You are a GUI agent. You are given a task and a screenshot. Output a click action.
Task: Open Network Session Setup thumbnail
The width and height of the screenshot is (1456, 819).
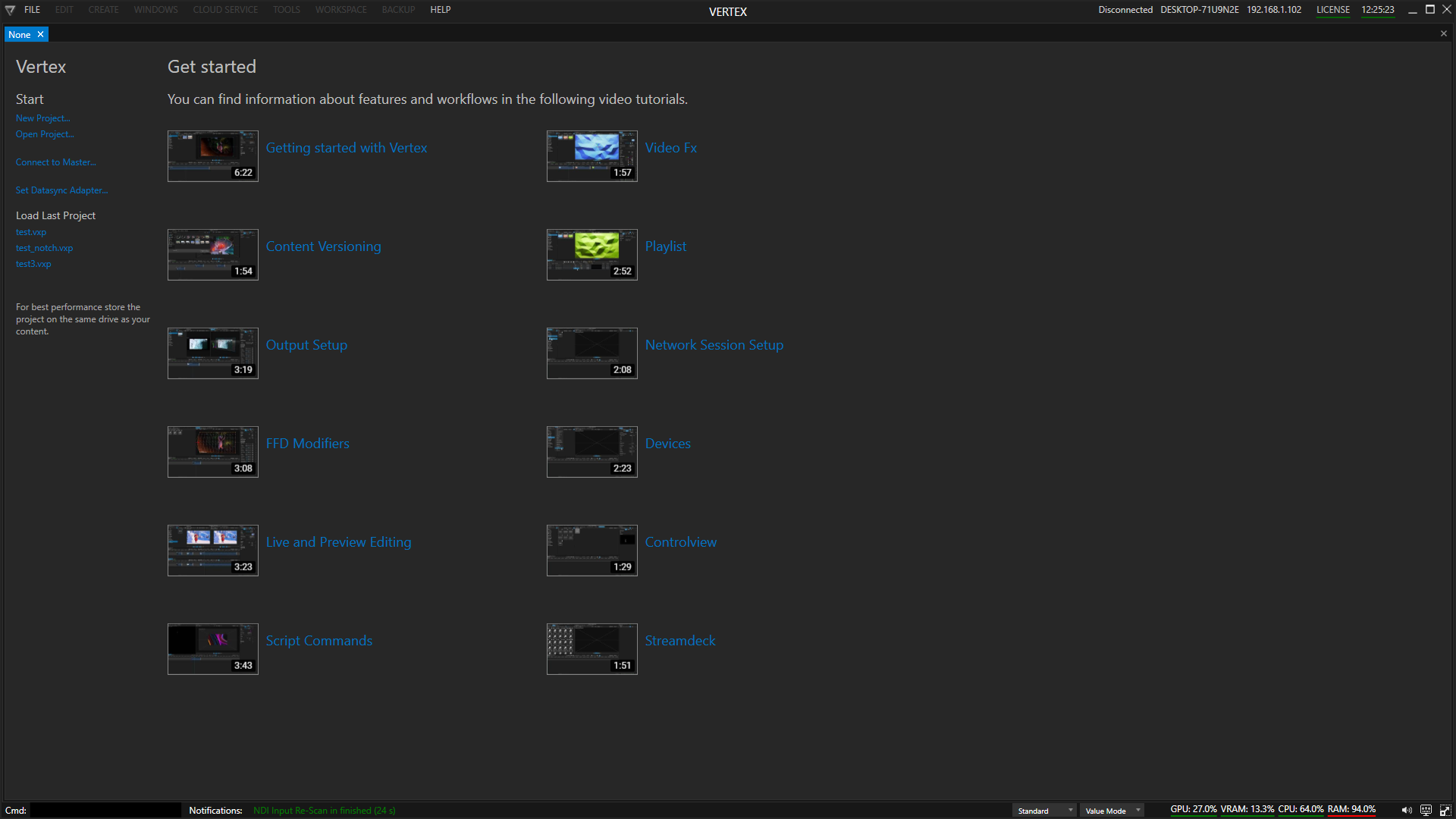click(592, 353)
